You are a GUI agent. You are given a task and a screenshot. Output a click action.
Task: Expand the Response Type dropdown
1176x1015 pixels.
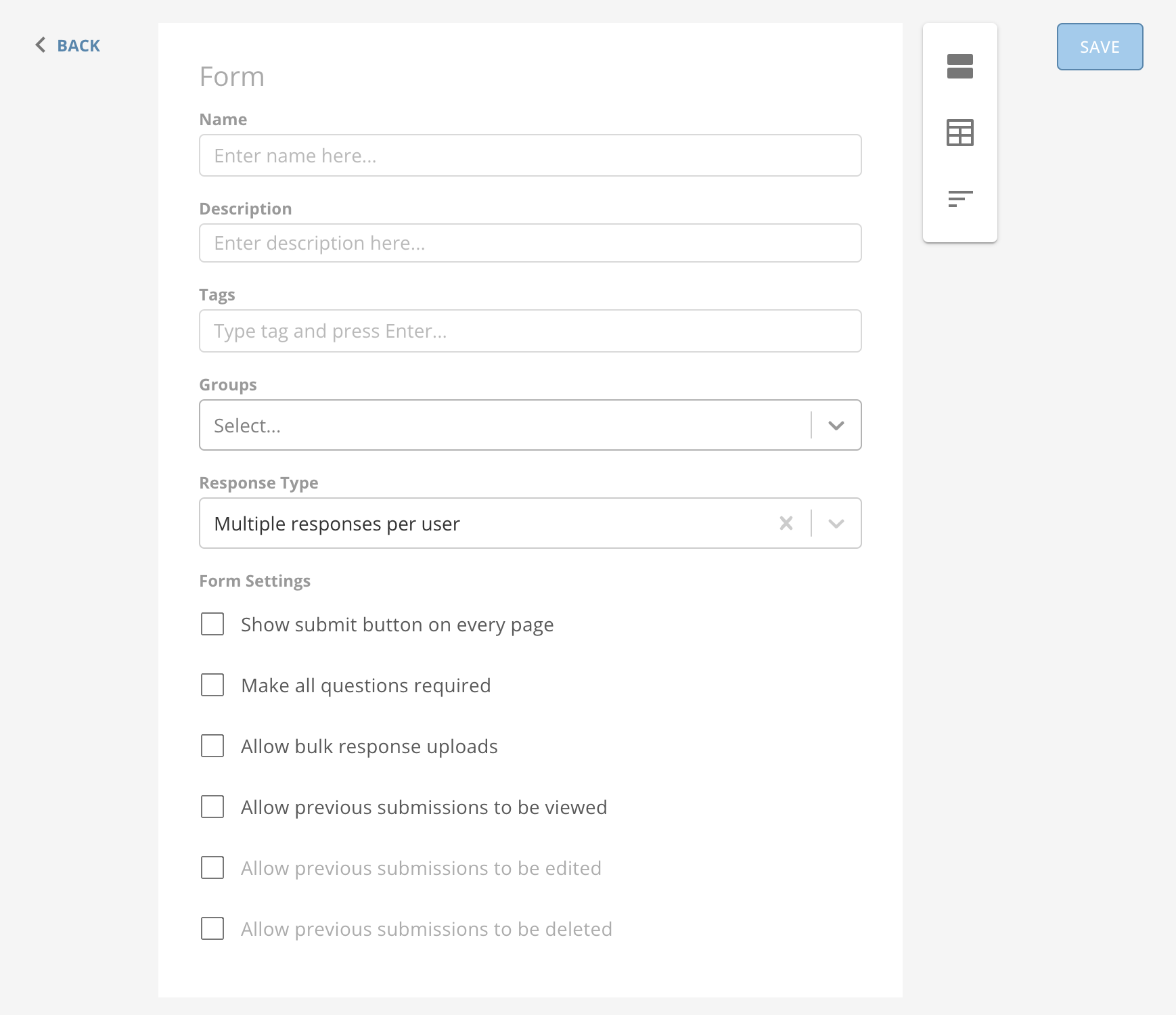836,523
